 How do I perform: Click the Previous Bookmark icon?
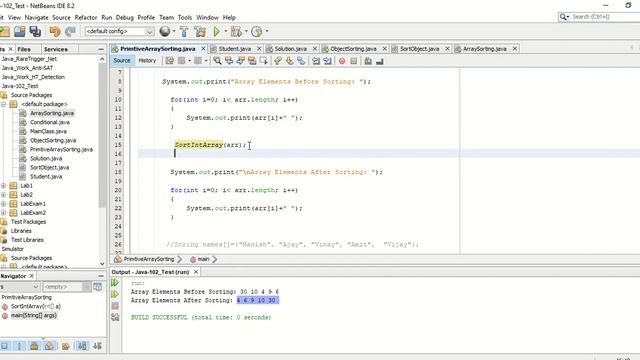(278, 61)
